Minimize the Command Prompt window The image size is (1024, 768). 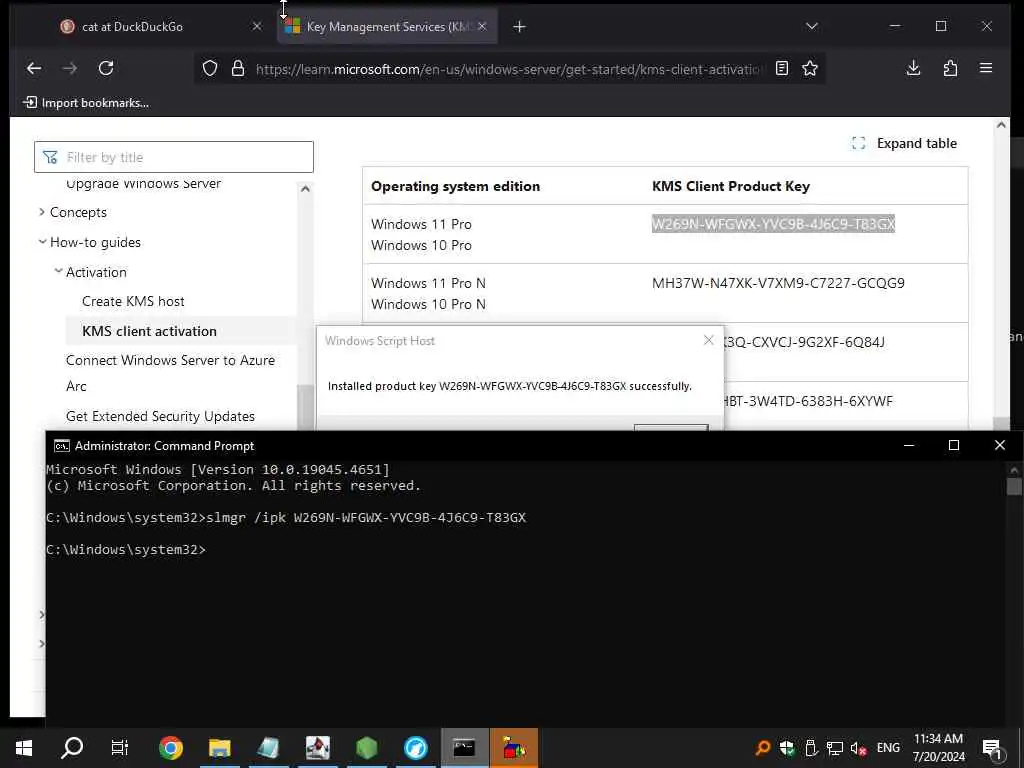908,445
